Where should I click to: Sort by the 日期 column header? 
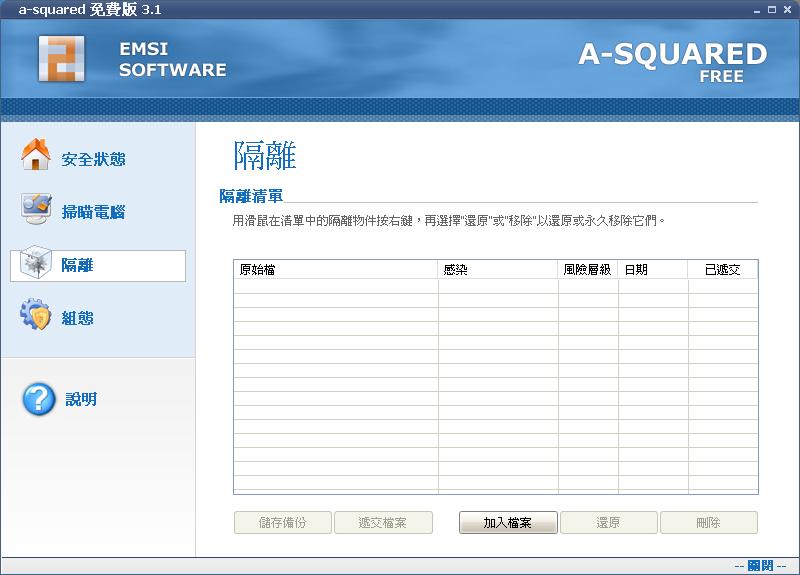pyautogui.click(x=653, y=269)
